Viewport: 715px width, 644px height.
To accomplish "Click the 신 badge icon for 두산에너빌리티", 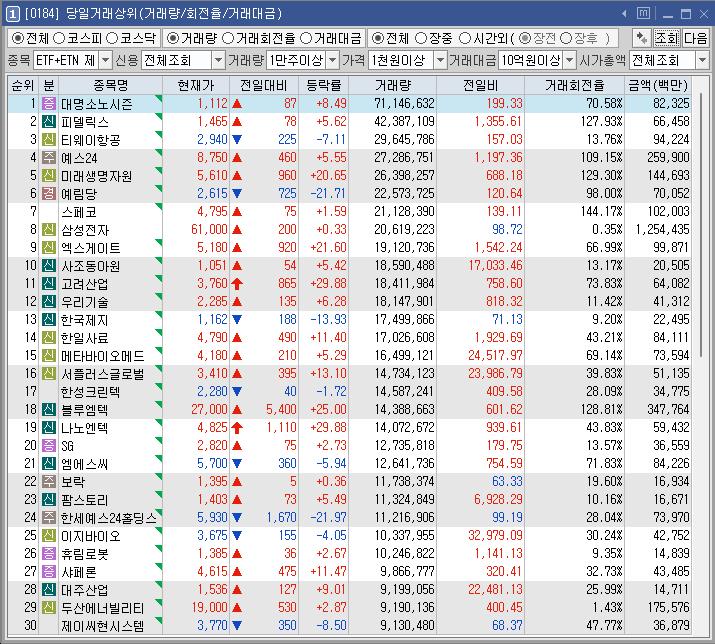I will tap(49, 608).
